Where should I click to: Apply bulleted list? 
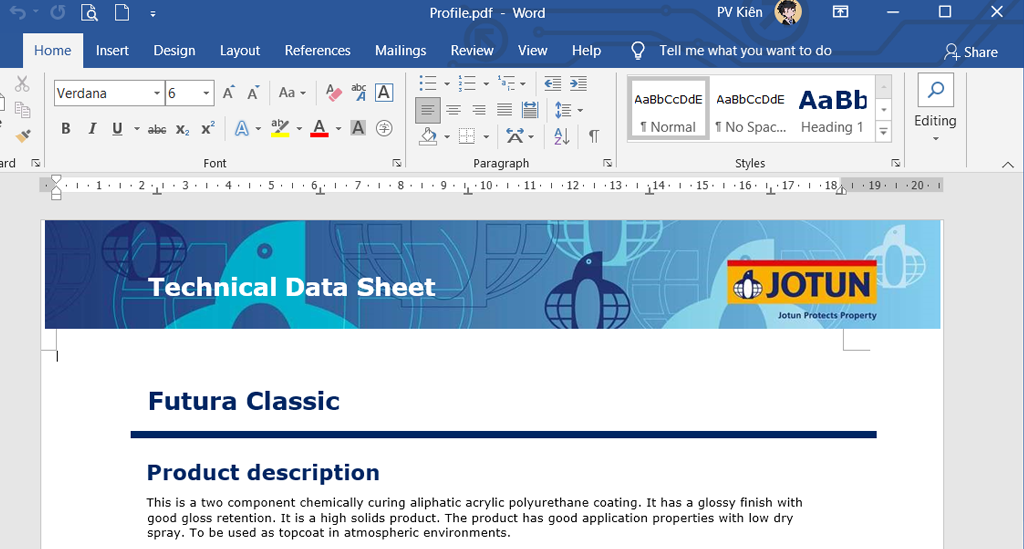428,83
